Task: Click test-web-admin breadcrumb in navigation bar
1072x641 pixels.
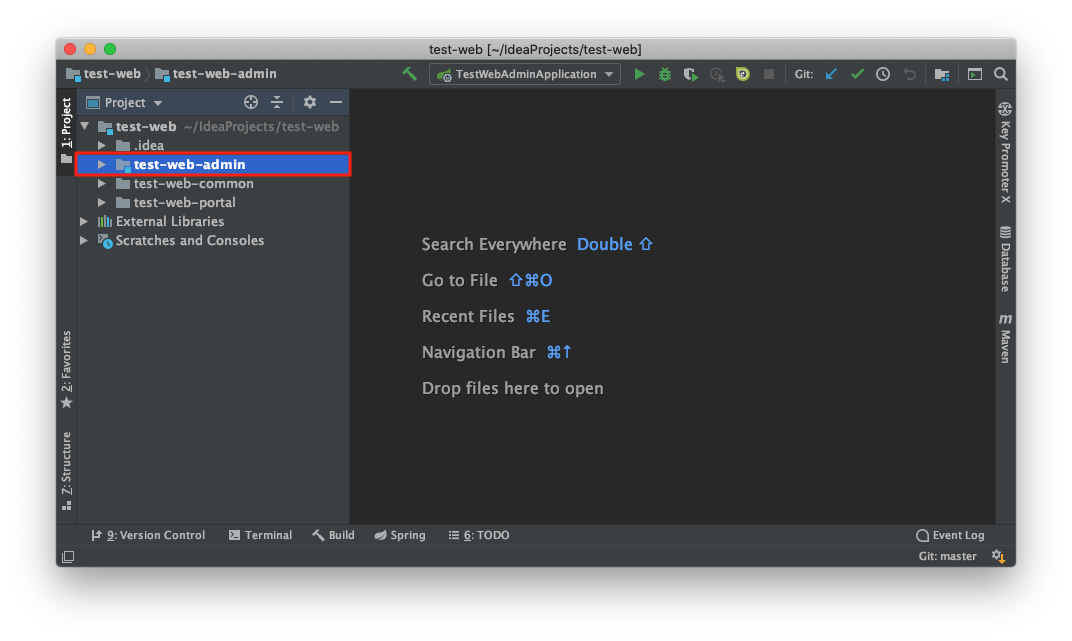Action: click(x=216, y=74)
